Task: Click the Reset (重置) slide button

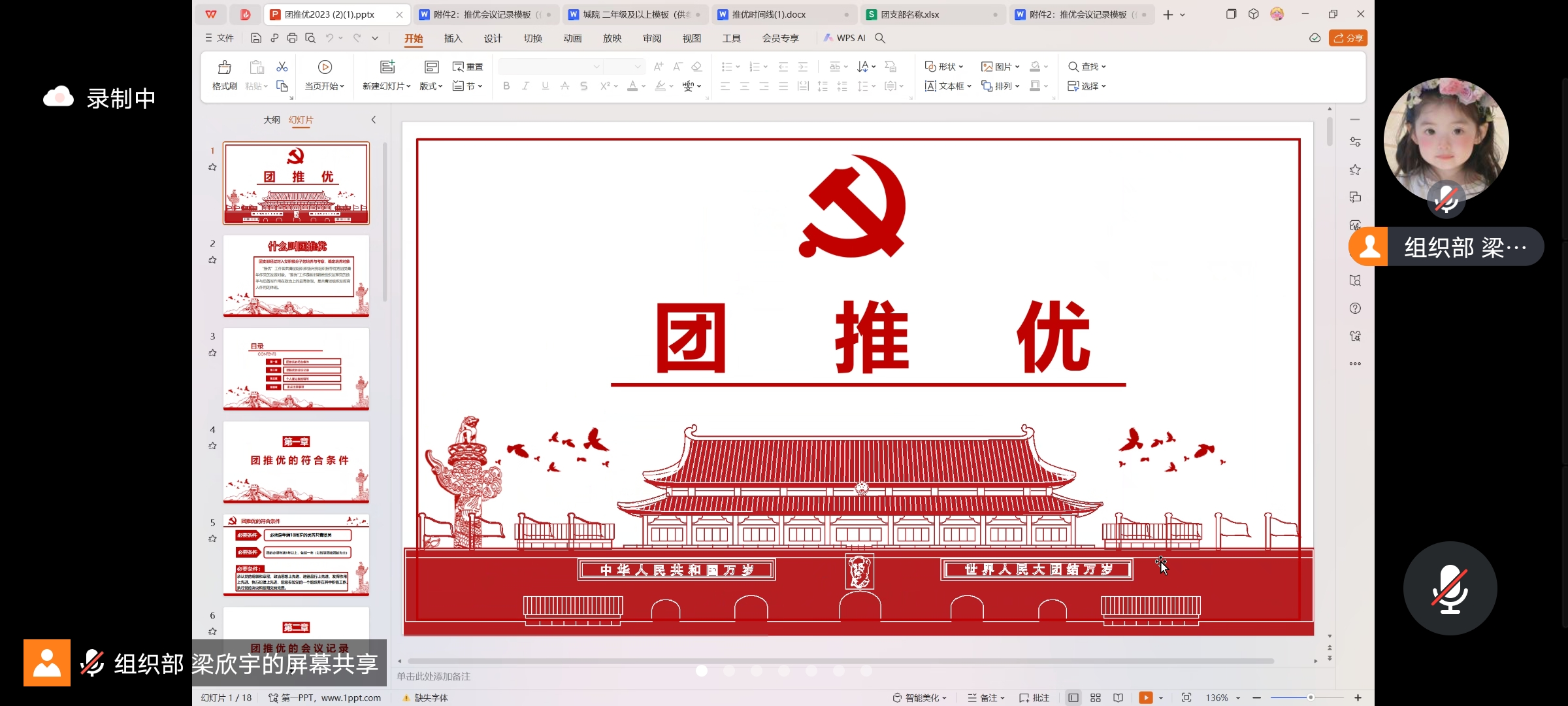Action: 468,67
